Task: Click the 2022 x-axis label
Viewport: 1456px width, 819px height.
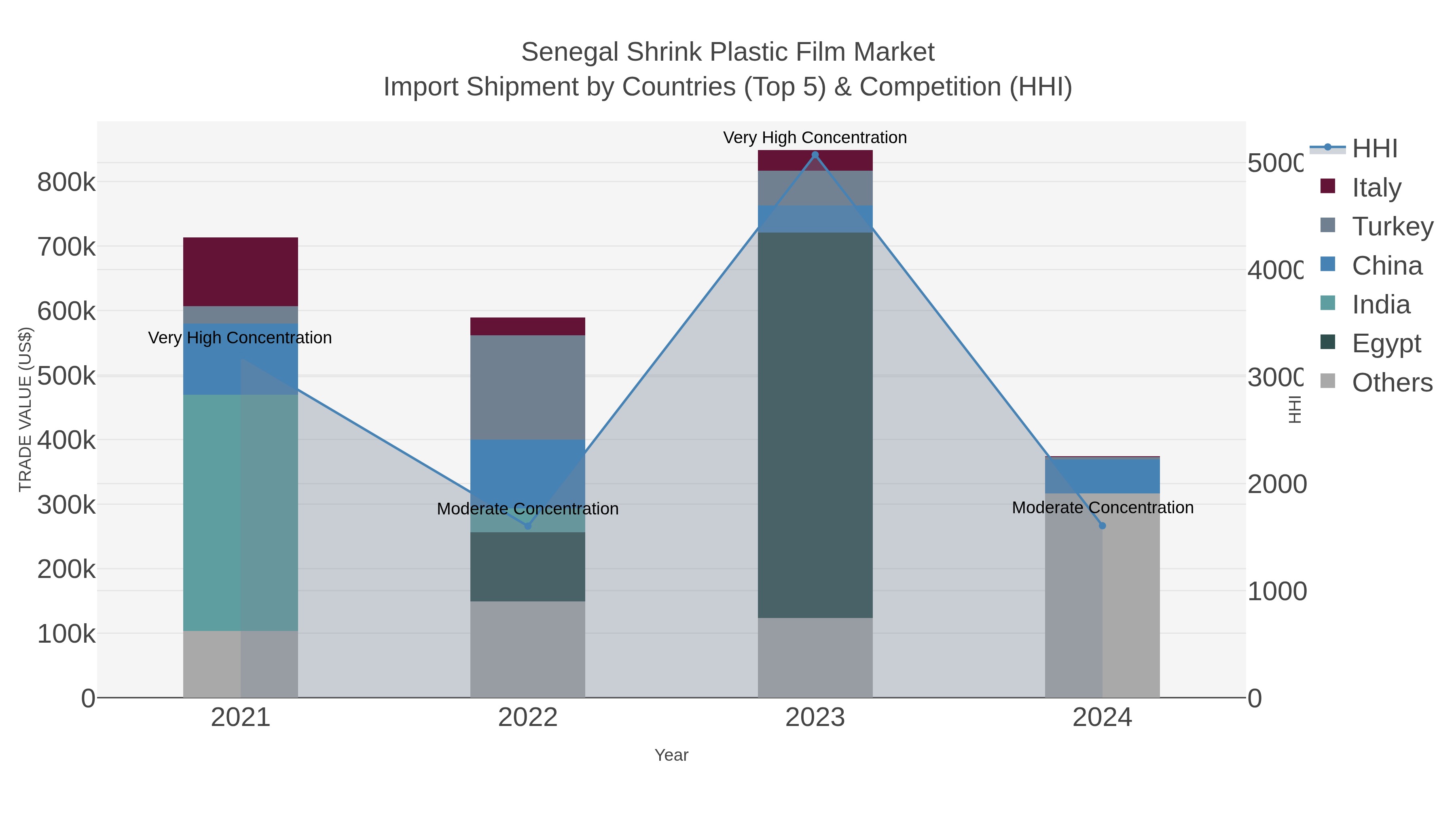Action: tap(528, 718)
